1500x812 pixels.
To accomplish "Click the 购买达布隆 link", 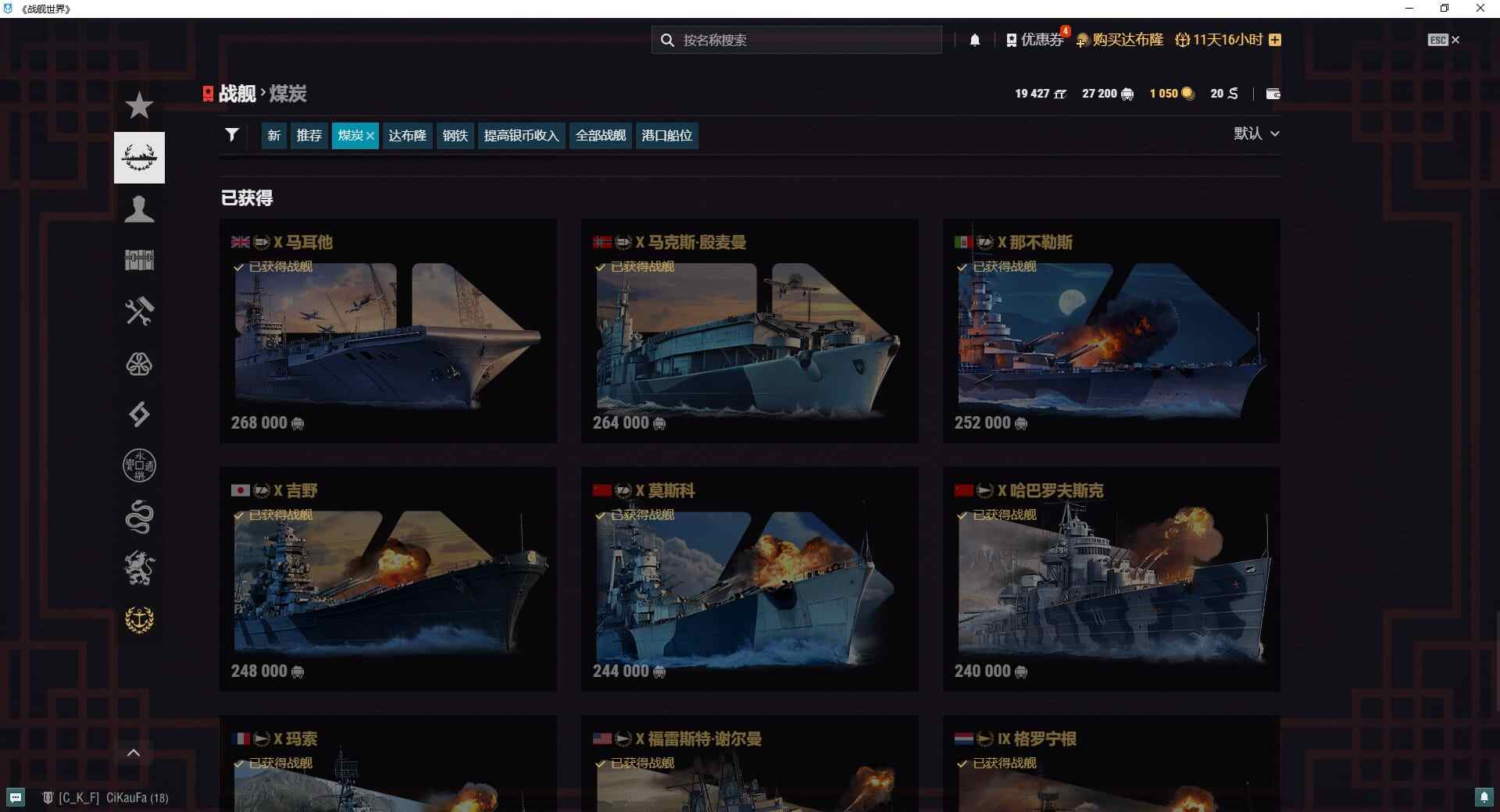I will (x=1120, y=40).
